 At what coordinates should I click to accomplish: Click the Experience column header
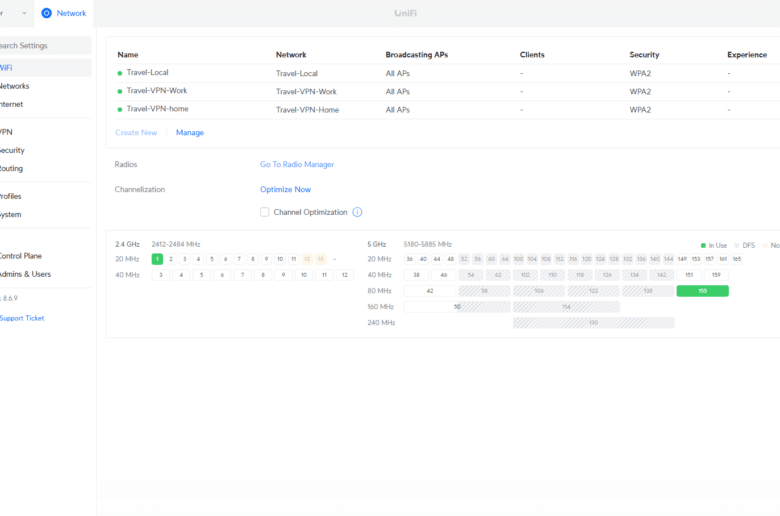click(747, 55)
